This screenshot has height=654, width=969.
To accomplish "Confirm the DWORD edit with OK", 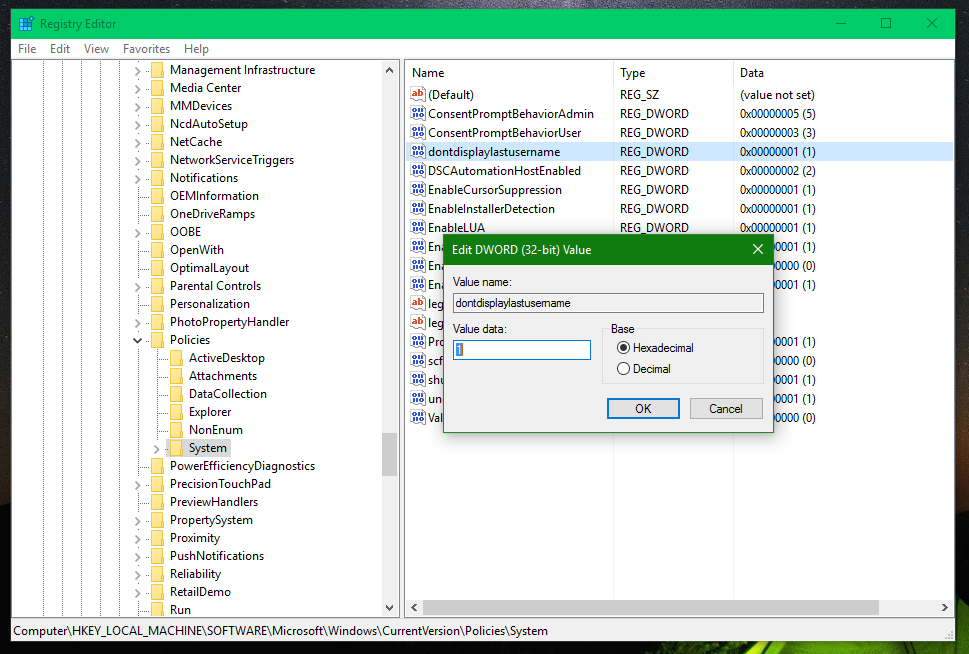I will 643,409.
